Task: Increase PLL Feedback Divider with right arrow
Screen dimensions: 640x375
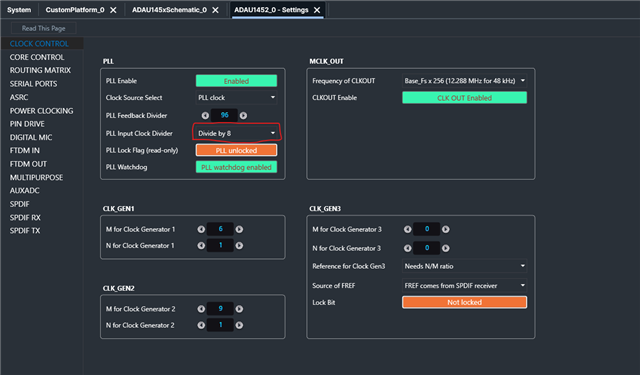Action: pos(243,115)
